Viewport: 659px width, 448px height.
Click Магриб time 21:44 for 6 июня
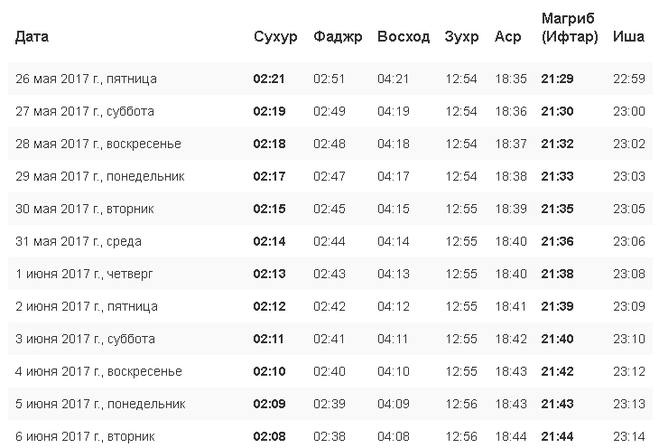point(557,436)
